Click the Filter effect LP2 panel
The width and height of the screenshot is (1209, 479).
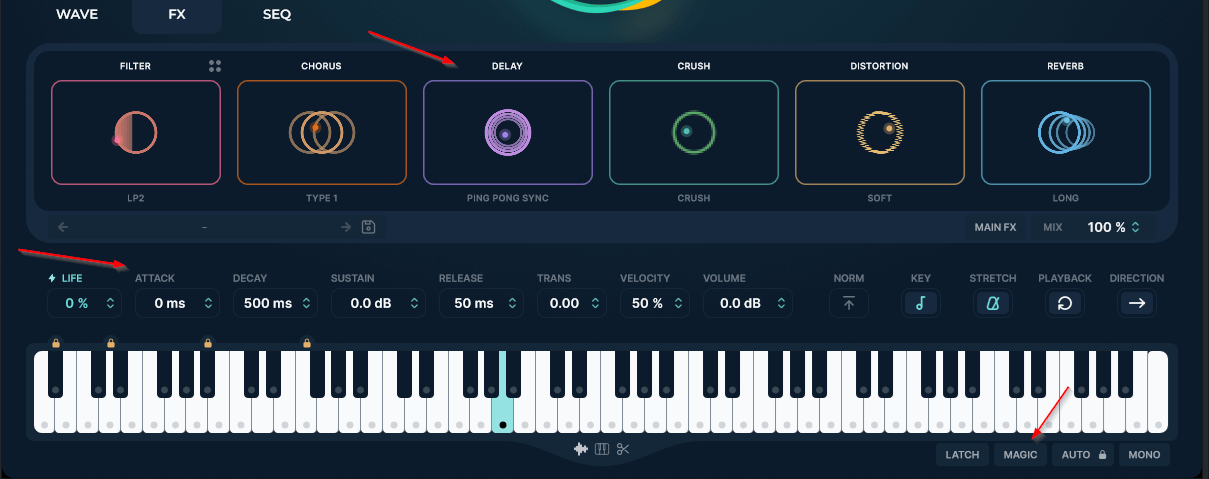136,133
